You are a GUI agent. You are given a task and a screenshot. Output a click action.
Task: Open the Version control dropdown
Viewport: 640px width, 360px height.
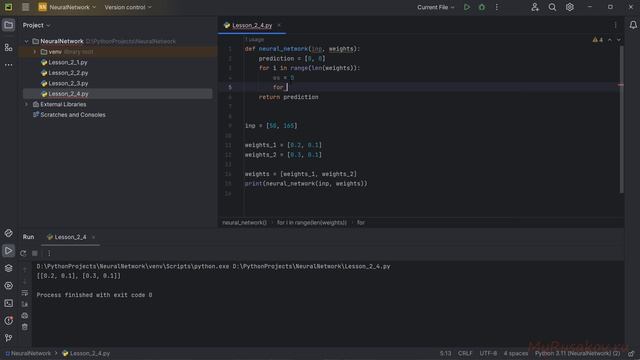(128, 7)
